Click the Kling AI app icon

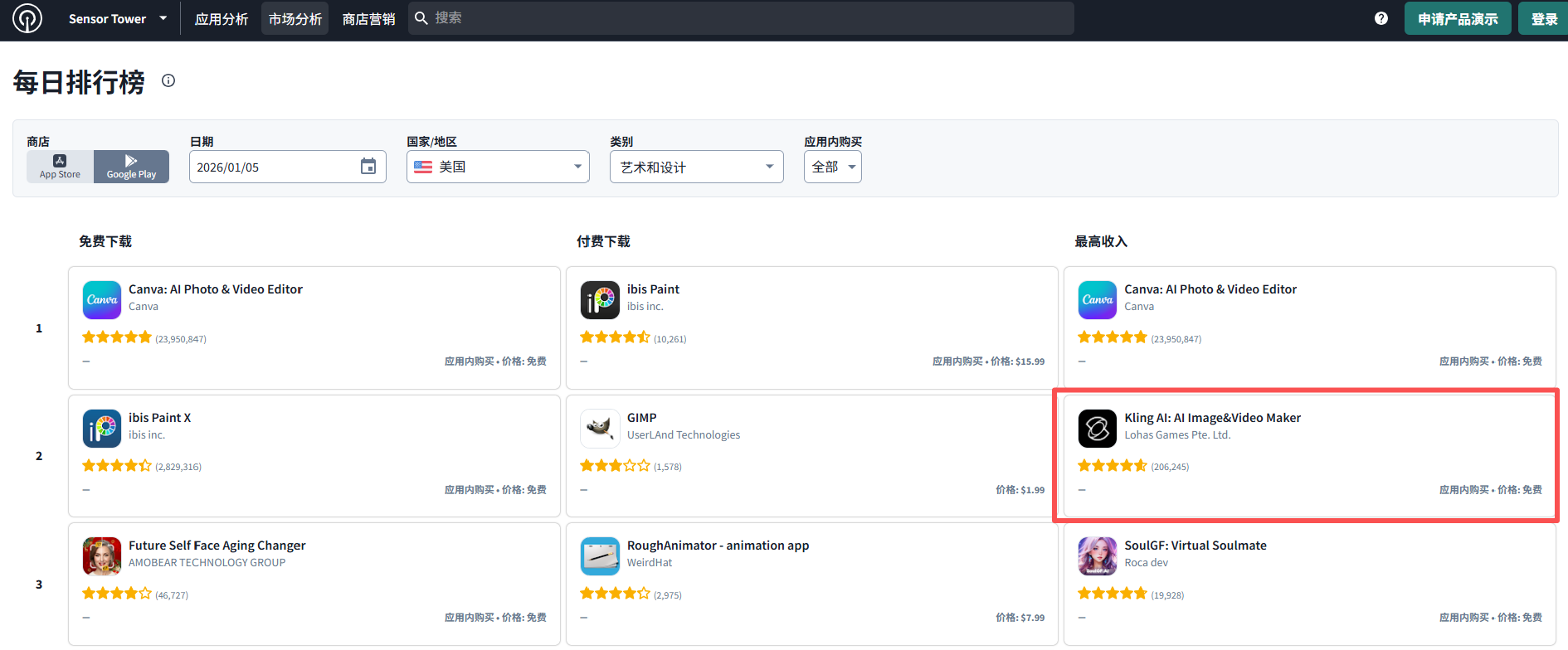(x=1097, y=429)
